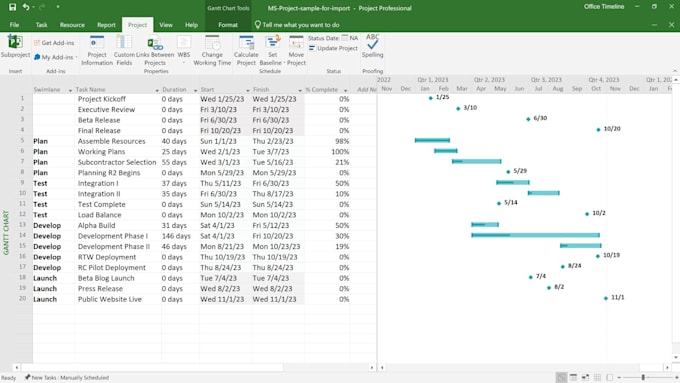This screenshot has height=383, width=680.
Task: Click the Office Timeline account name
Action: (604, 7)
